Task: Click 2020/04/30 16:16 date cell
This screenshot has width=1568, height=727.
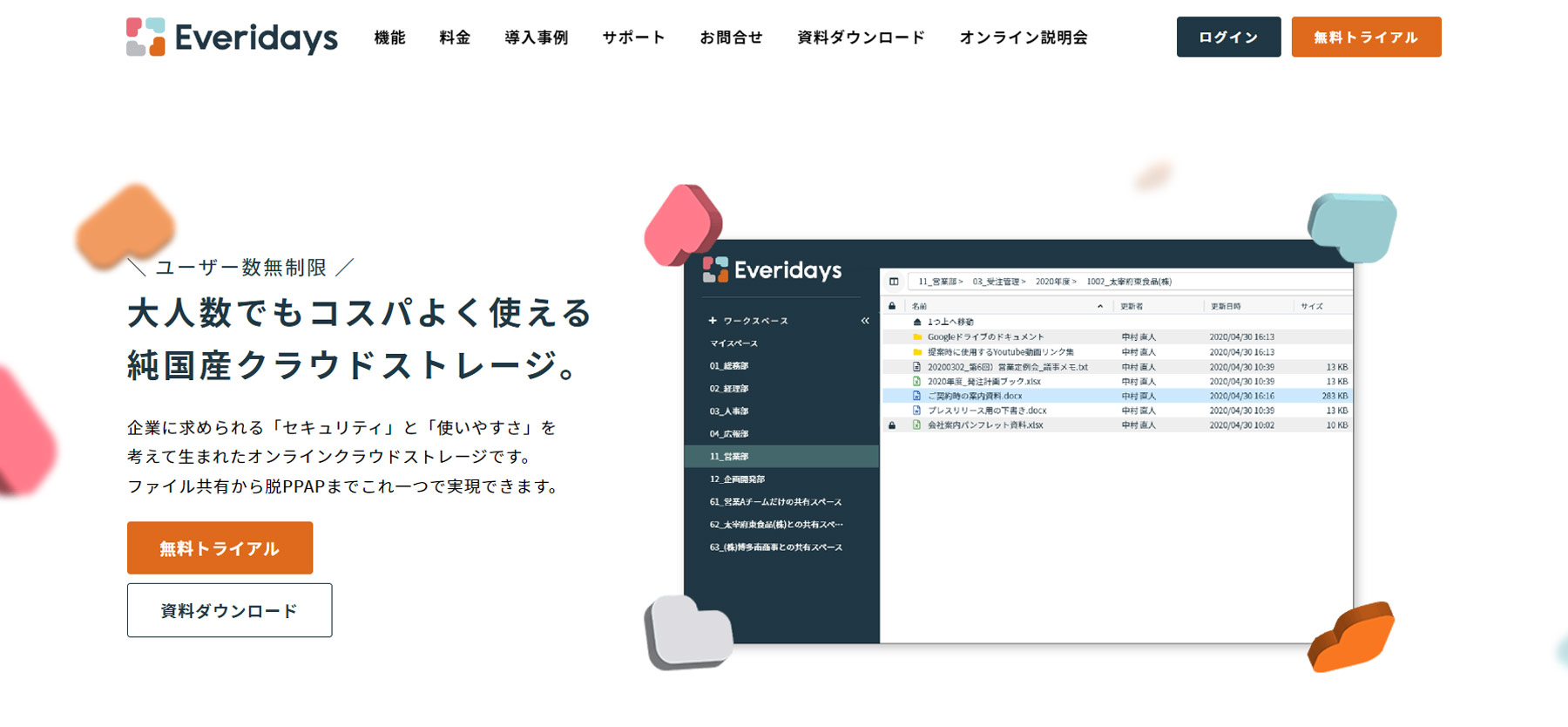Action: click(x=1241, y=396)
